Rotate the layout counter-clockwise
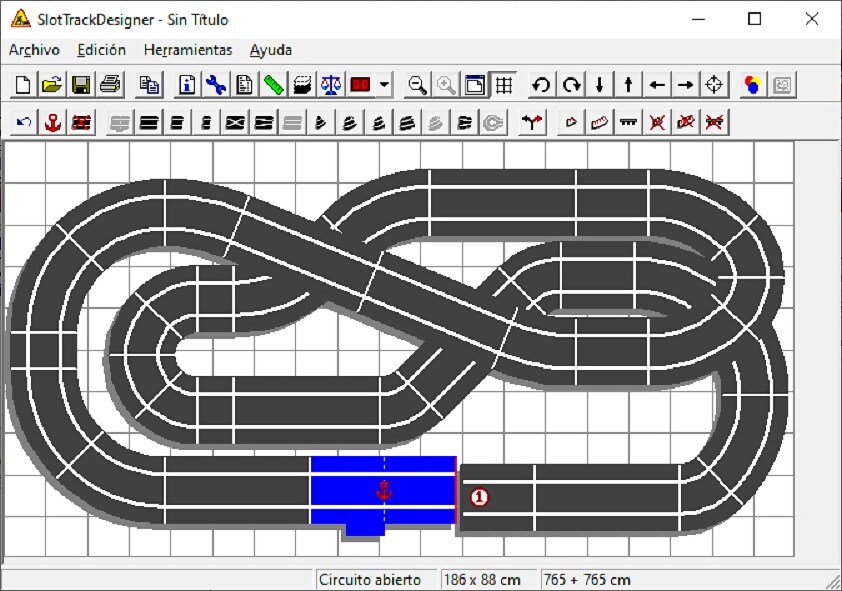The image size is (842, 591). click(x=542, y=85)
